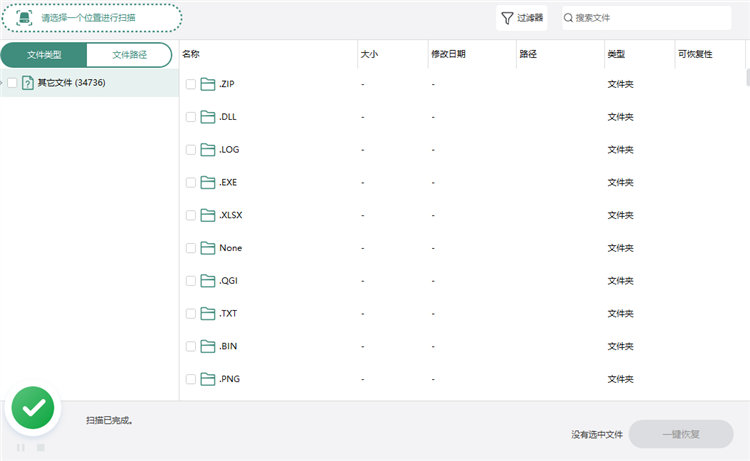Click the .XLSX folder icon
The image size is (750, 461).
tap(208, 215)
